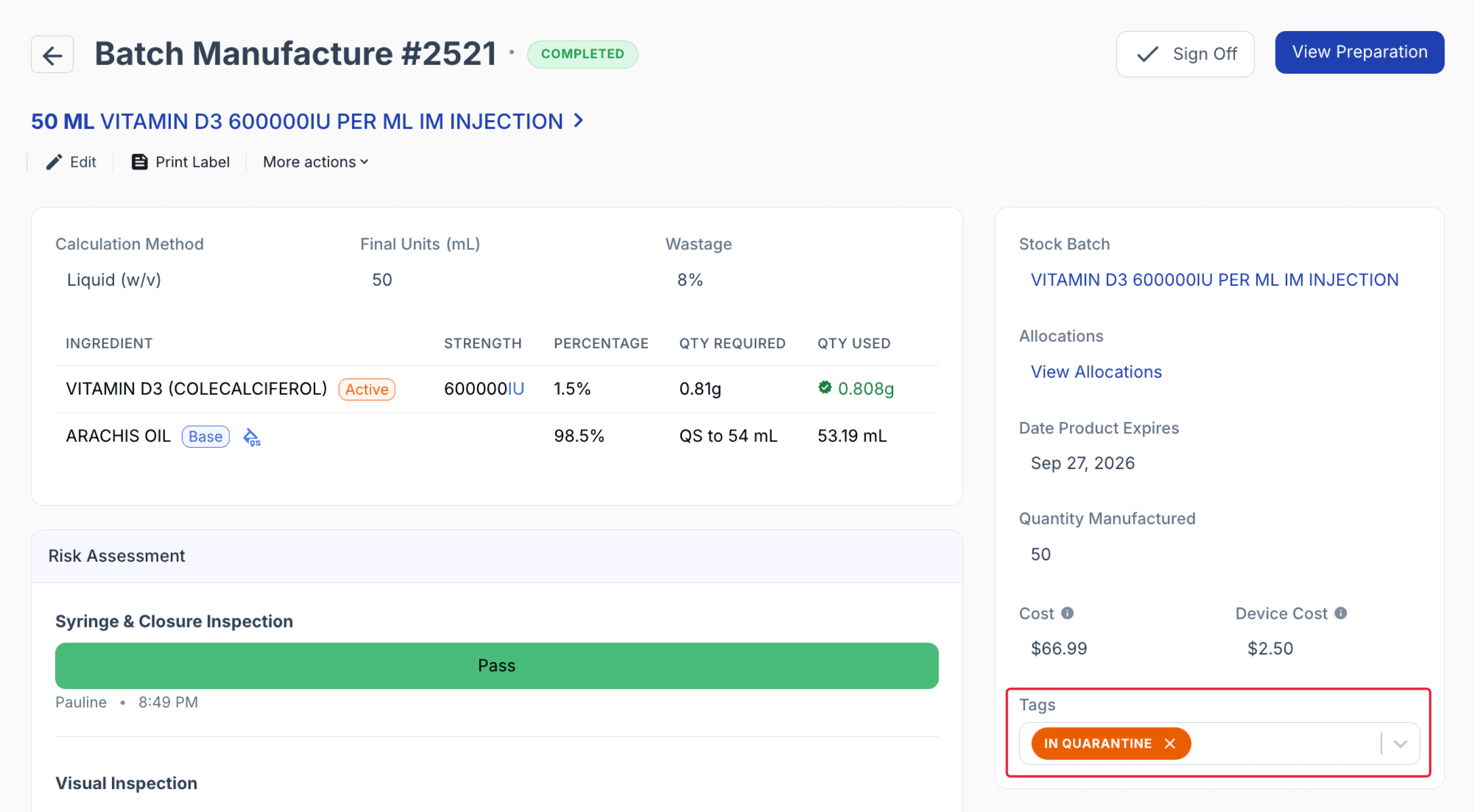Click View Allocations

[1096, 372]
